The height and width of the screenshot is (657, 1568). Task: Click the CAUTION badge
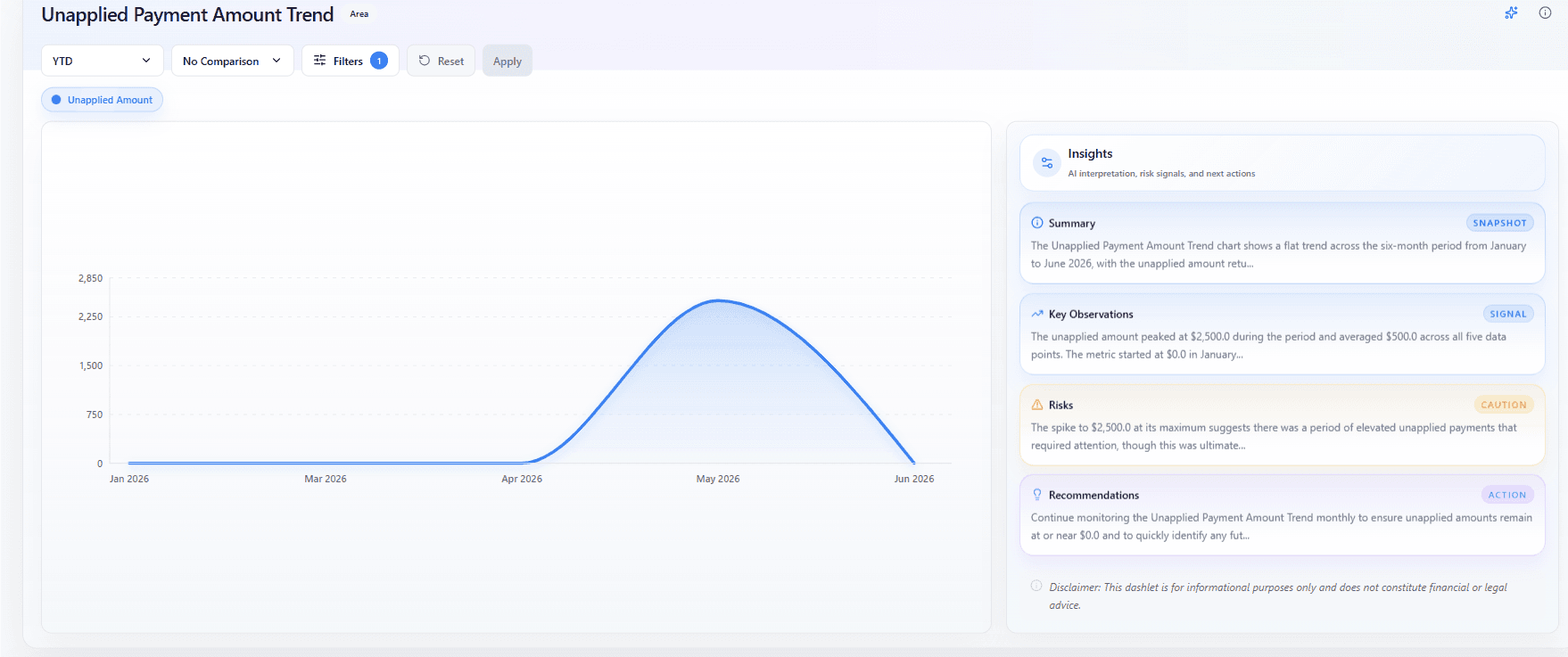(x=1503, y=405)
